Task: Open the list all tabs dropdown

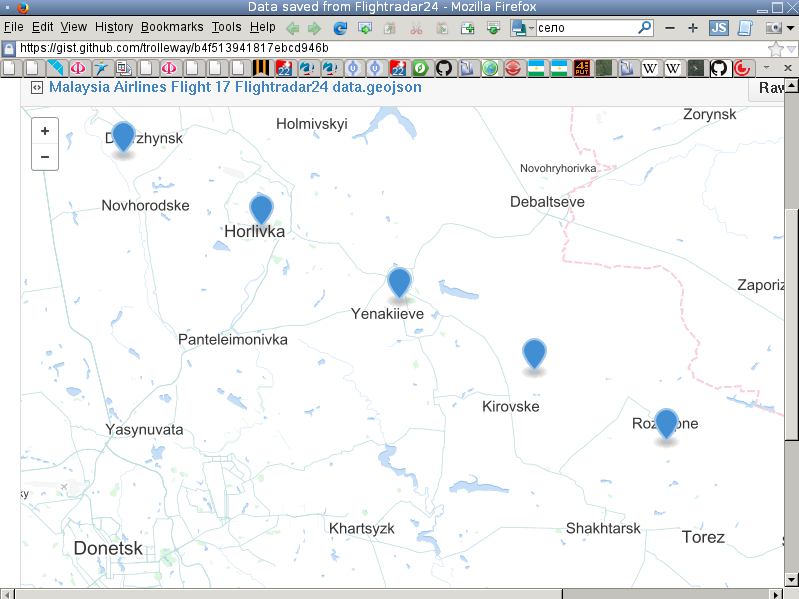Action: 766,67
